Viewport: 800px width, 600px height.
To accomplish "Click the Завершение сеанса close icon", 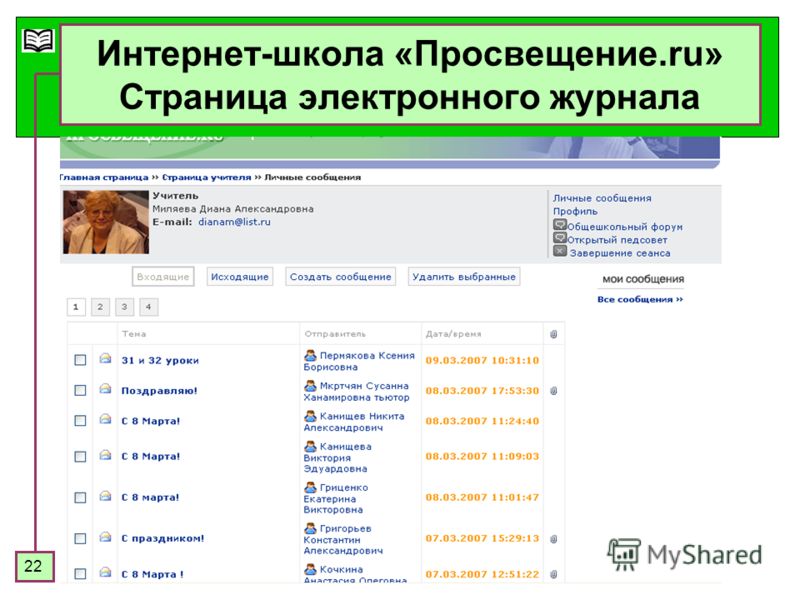I will pos(560,251).
